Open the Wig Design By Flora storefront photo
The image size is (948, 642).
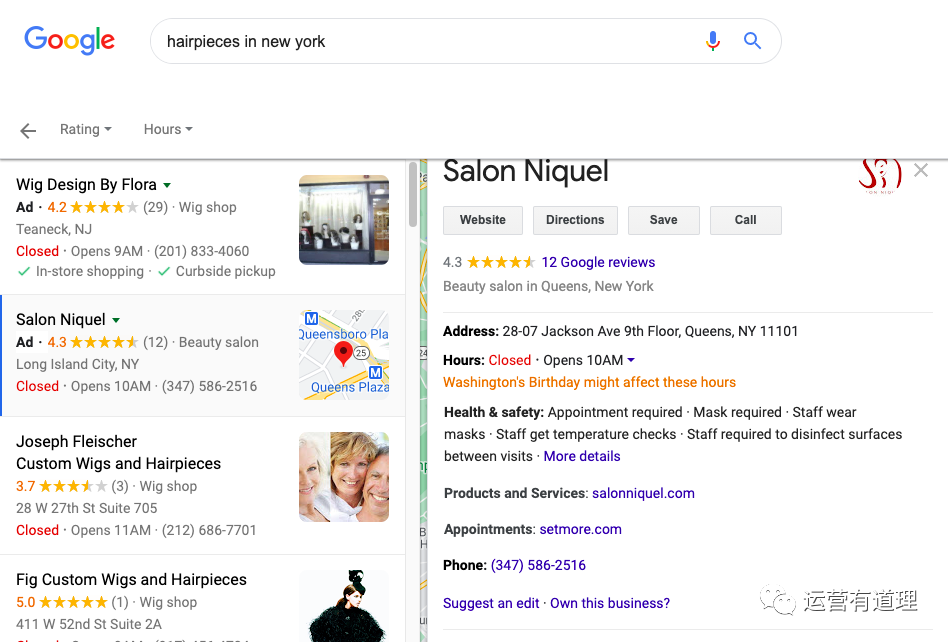click(x=344, y=220)
